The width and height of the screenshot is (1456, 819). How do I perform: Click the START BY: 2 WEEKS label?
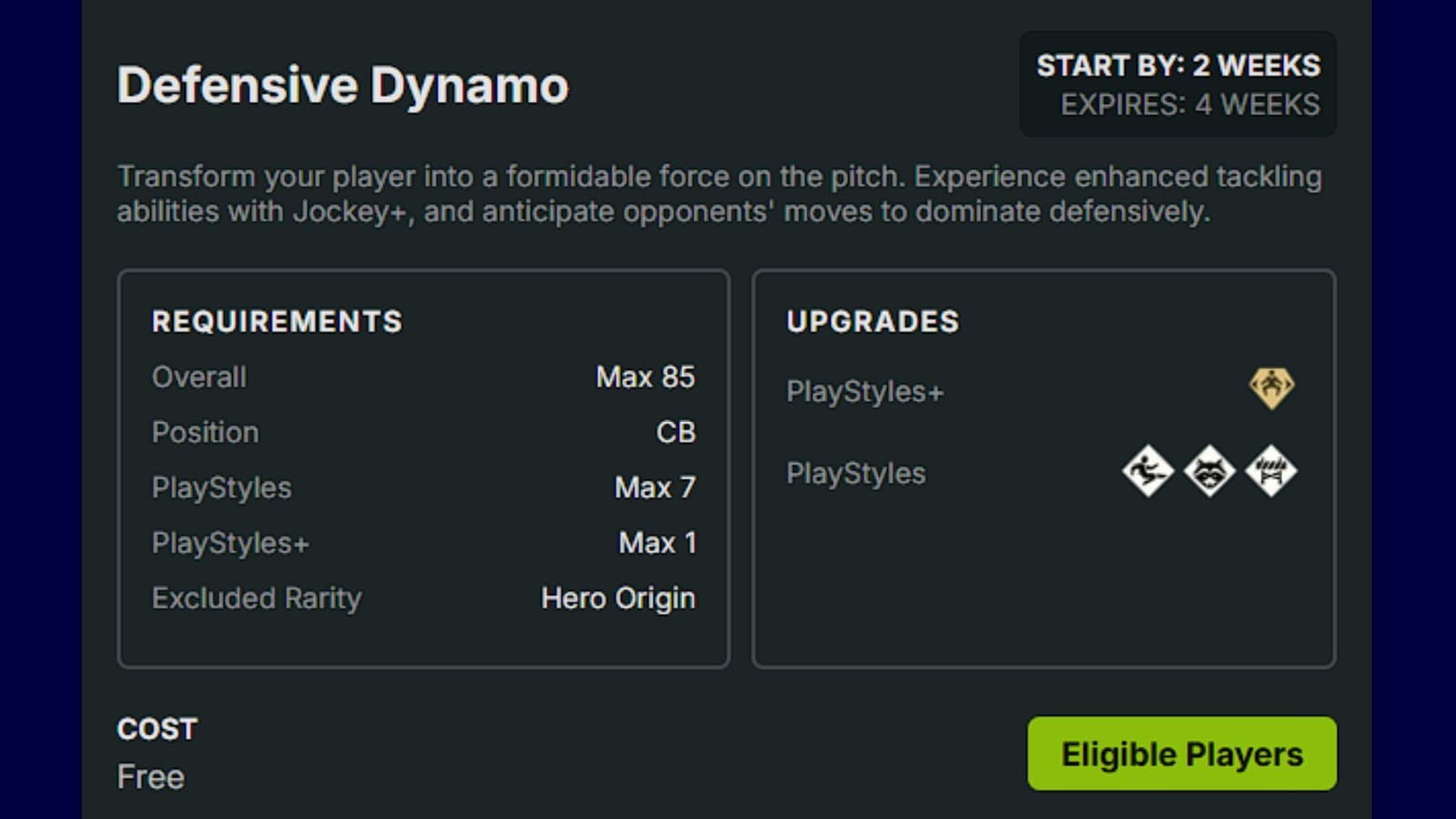[1178, 66]
